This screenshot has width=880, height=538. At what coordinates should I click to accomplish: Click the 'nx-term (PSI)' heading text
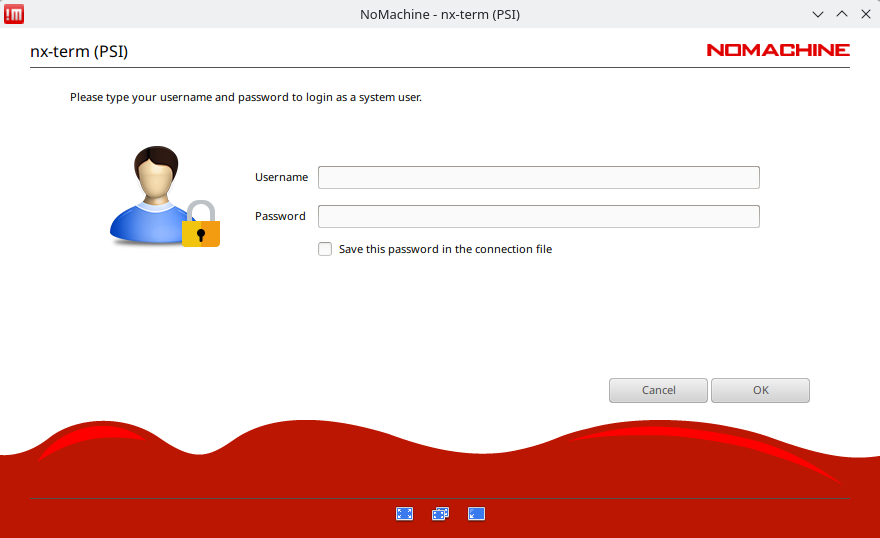(x=79, y=52)
